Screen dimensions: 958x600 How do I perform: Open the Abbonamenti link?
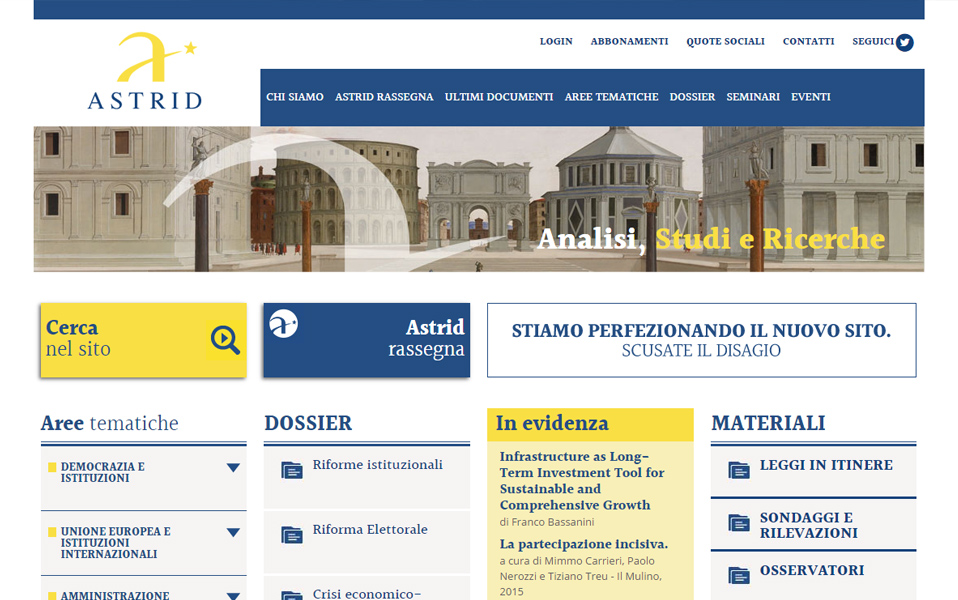[629, 42]
